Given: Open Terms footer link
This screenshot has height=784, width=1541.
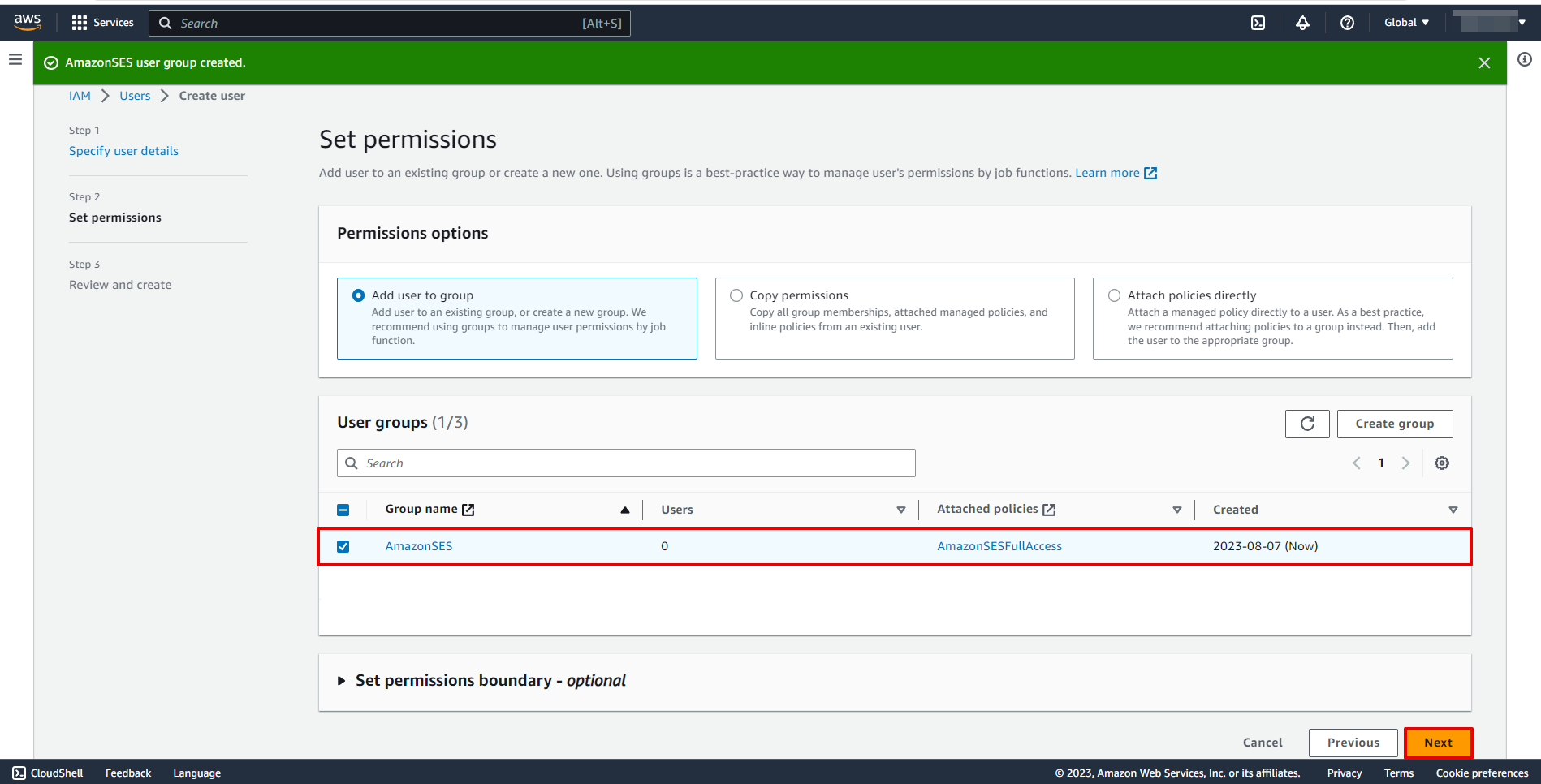Looking at the screenshot, I should click(1399, 773).
